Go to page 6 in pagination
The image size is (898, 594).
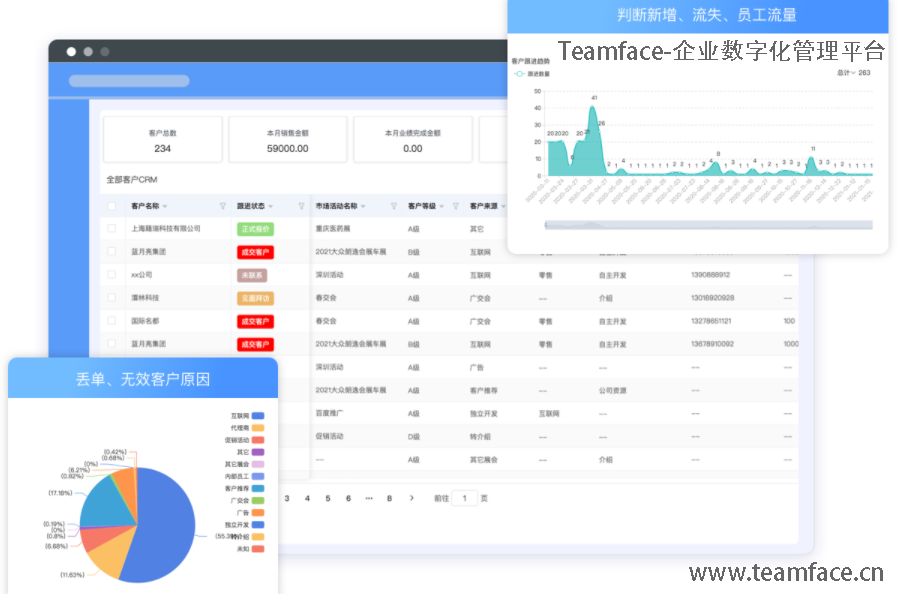point(348,498)
